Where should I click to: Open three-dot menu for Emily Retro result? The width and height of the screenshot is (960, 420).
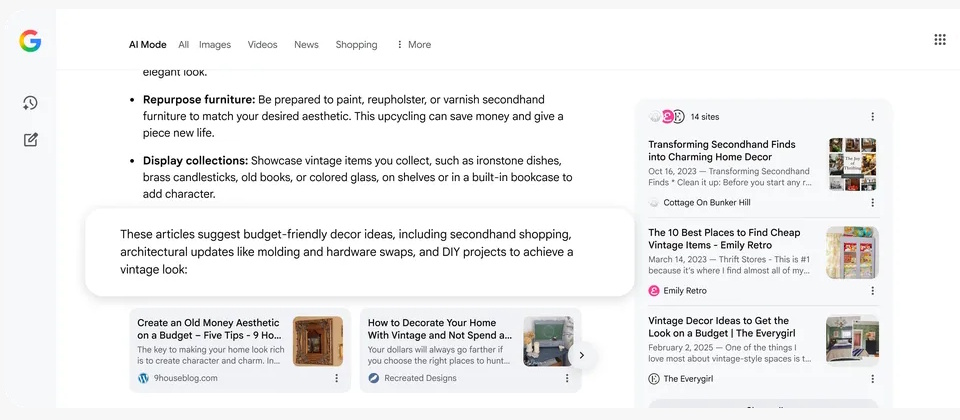(x=872, y=291)
